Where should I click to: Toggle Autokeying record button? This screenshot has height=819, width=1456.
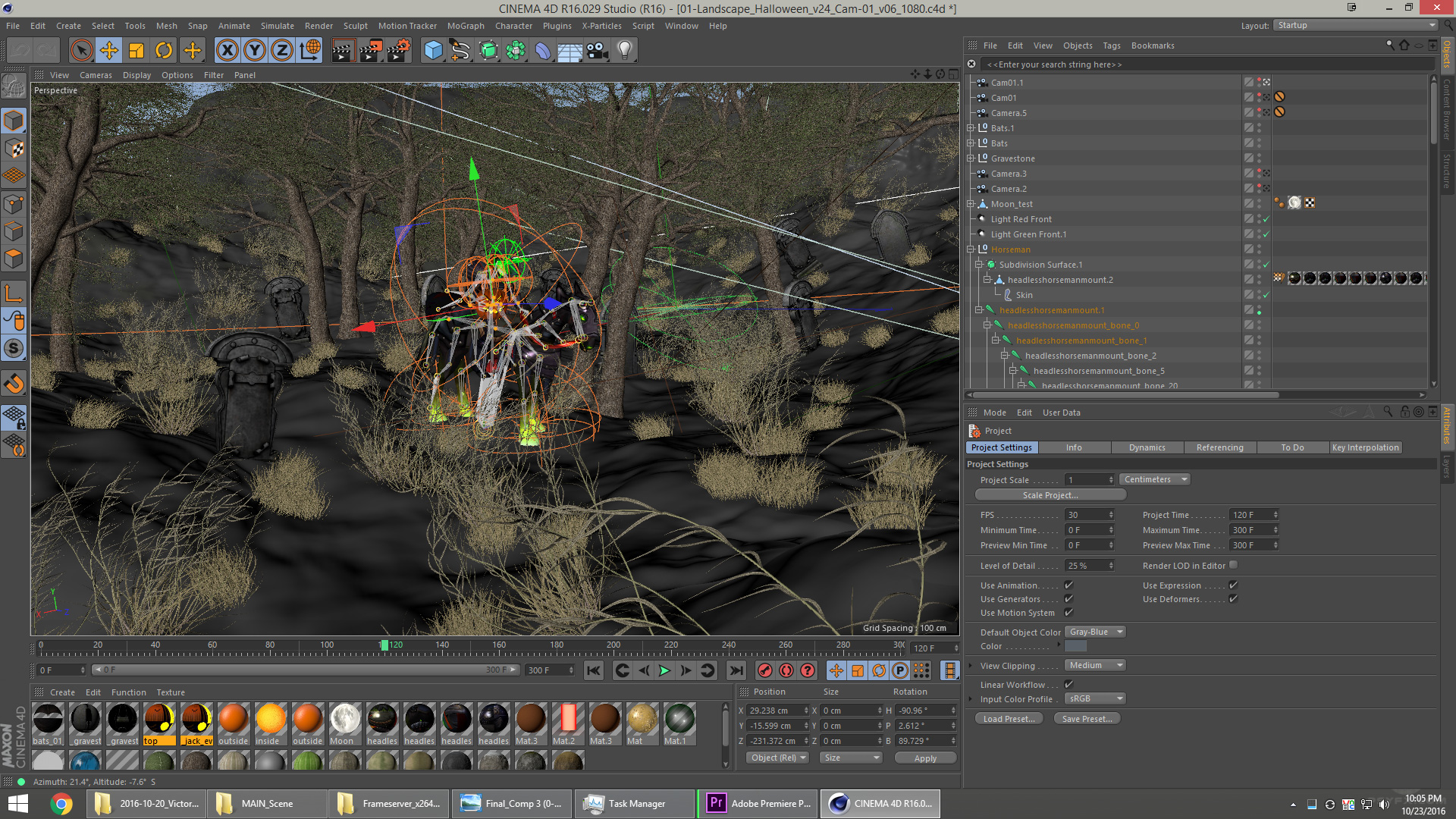pos(786,670)
